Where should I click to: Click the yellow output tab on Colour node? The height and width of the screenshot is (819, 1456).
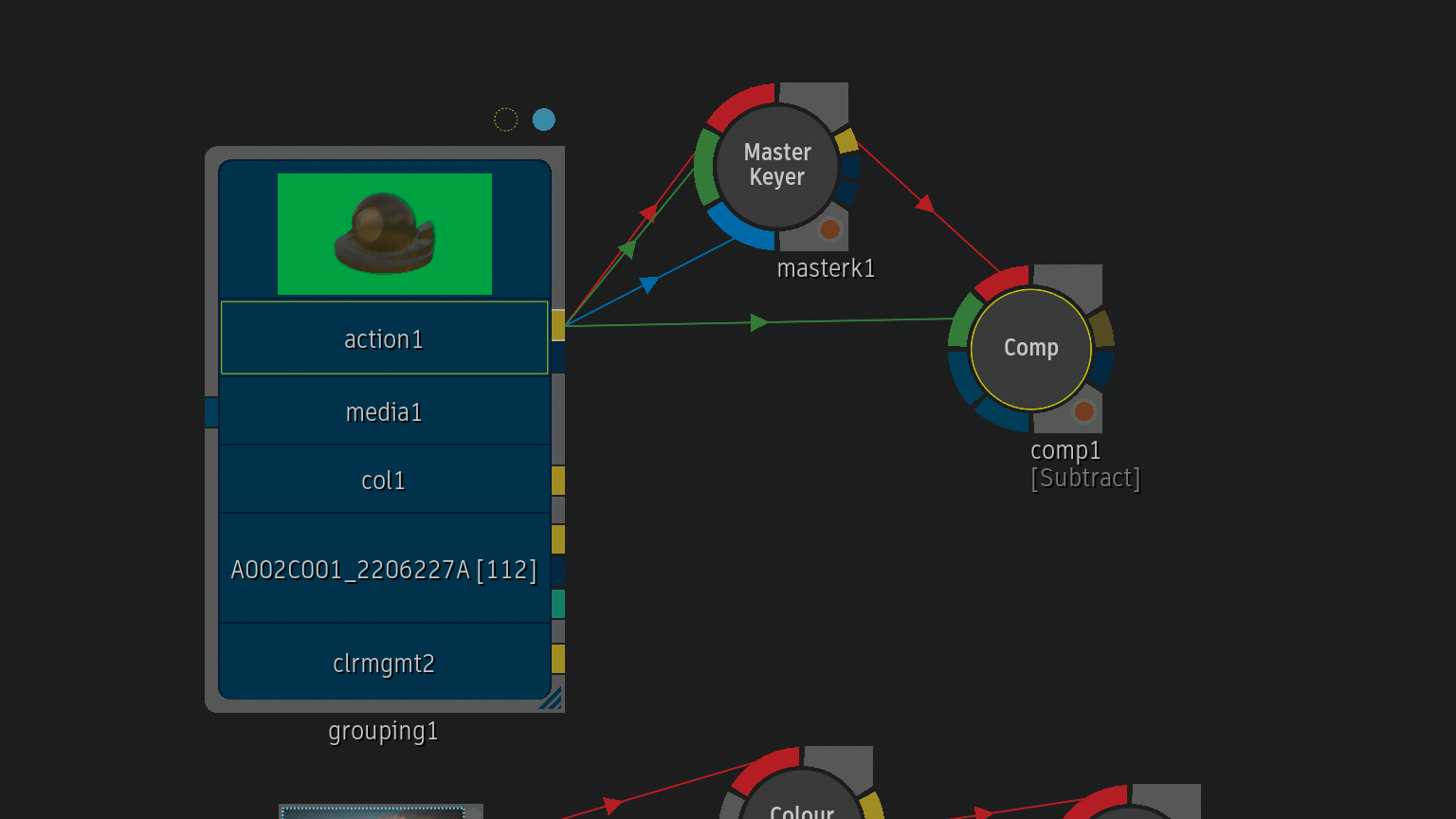click(872, 806)
